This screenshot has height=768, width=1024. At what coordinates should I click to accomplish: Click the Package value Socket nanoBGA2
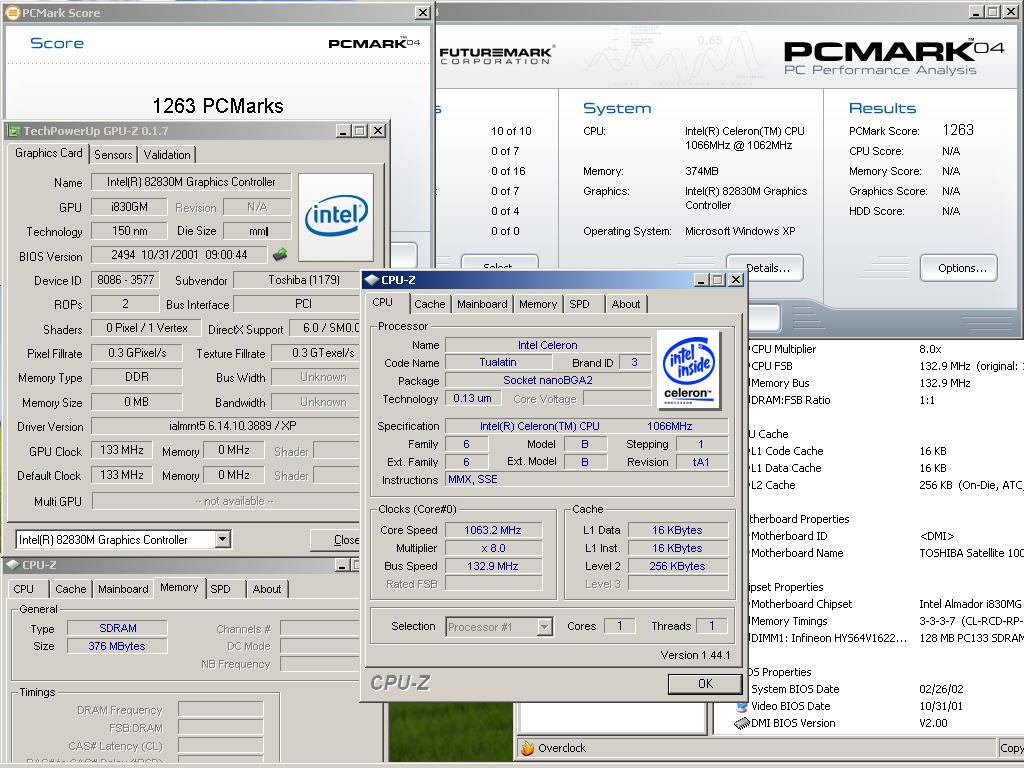click(547, 380)
